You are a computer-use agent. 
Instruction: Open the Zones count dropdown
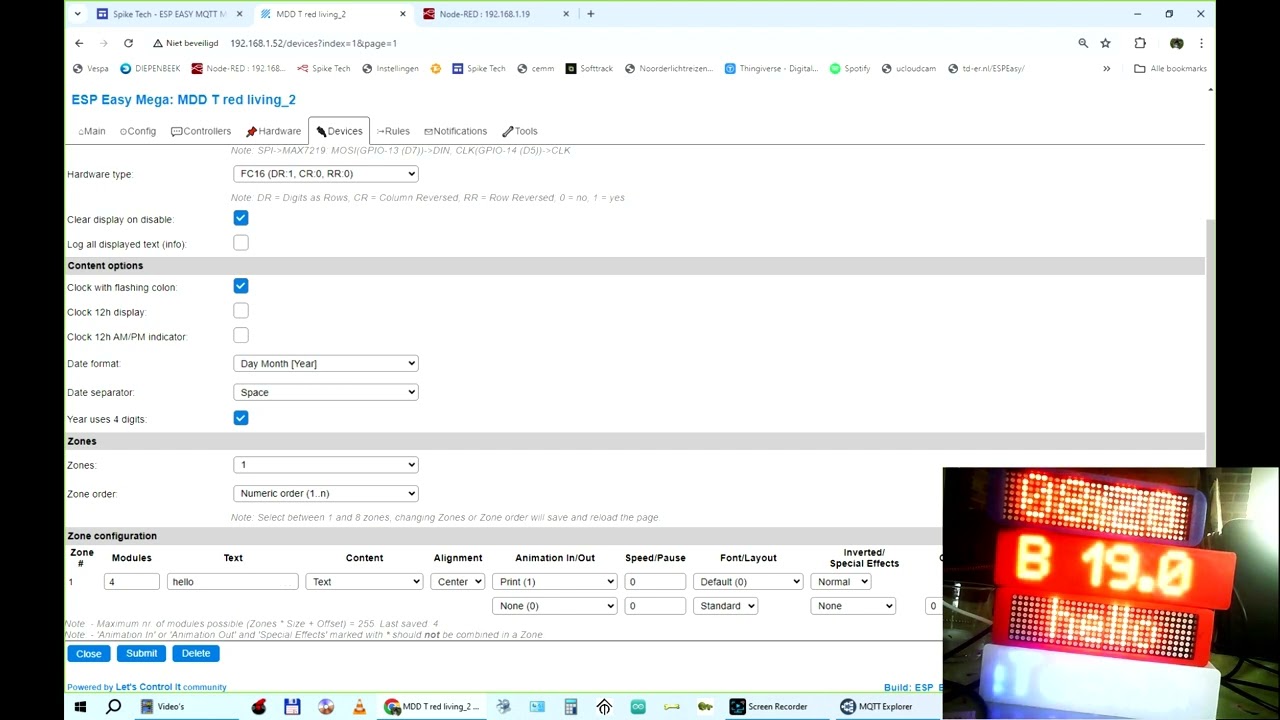click(325, 464)
